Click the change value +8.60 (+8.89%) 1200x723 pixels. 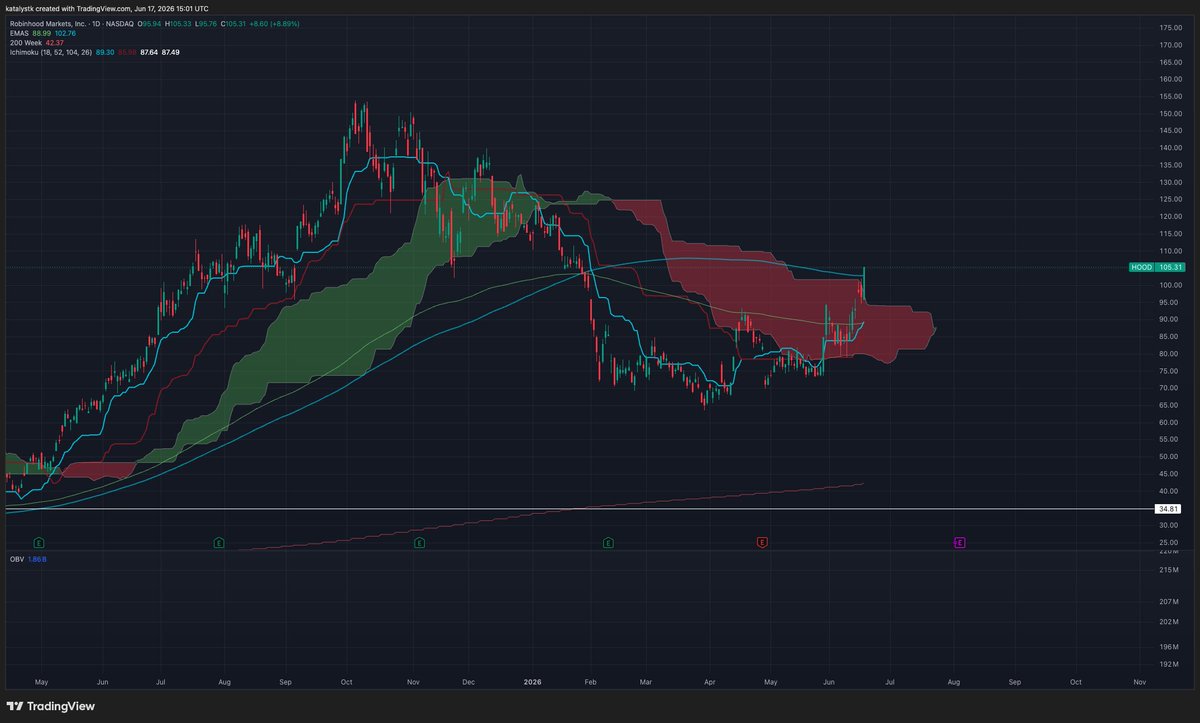(x=273, y=24)
